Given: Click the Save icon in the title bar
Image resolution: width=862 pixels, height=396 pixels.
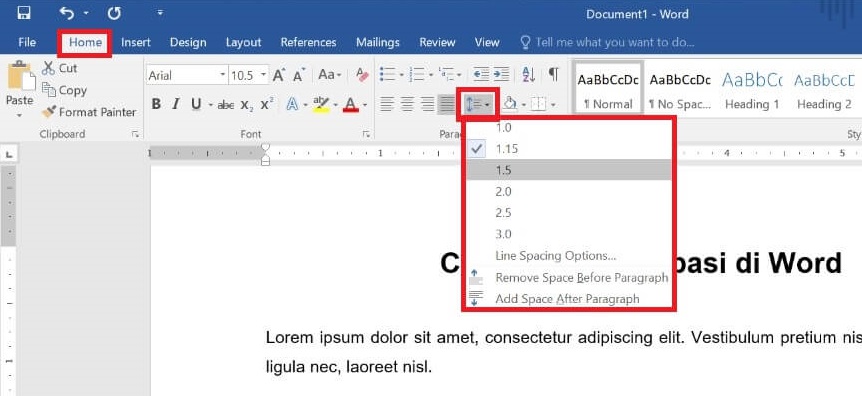Looking at the screenshot, I should [24, 13].
